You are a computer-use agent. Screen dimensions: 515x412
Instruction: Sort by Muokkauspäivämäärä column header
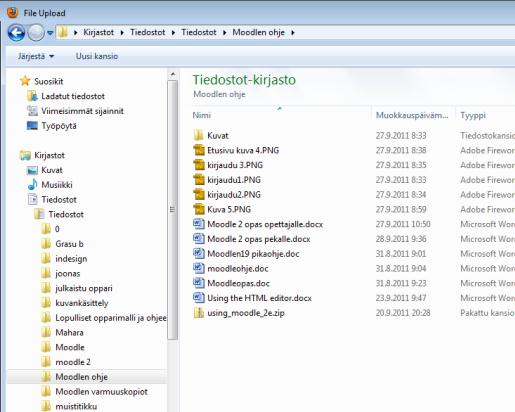(x=412, y=115)
